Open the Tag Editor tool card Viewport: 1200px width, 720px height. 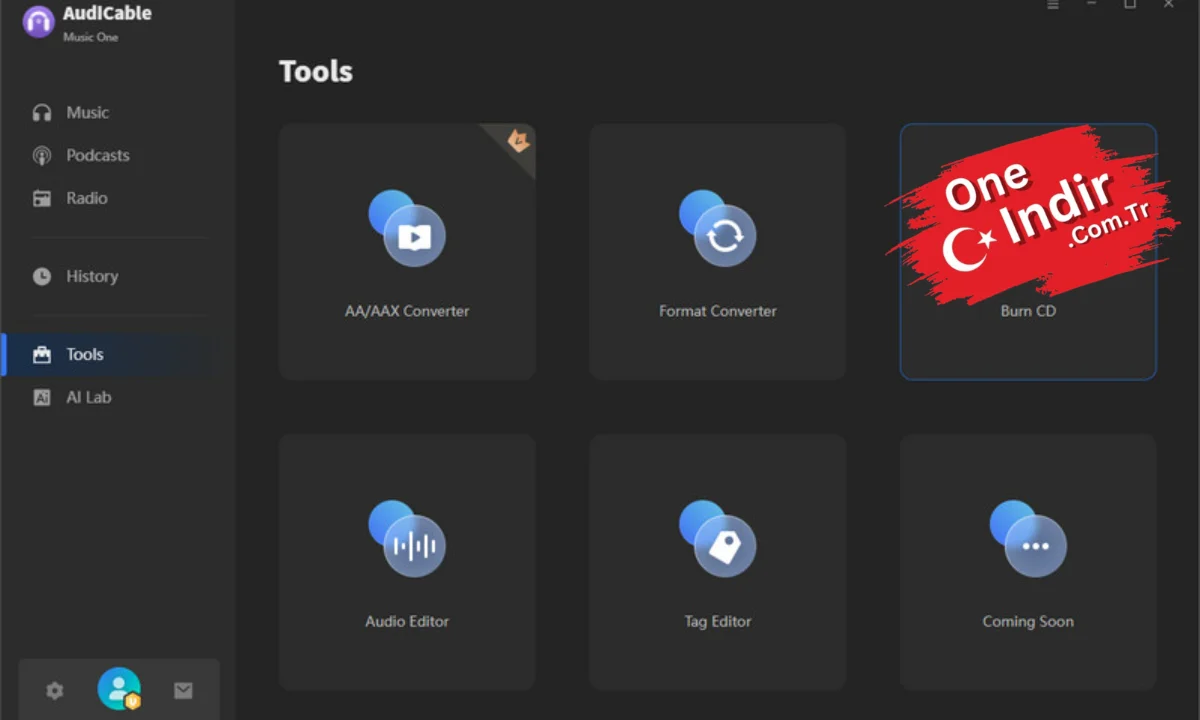click(718, 562)
